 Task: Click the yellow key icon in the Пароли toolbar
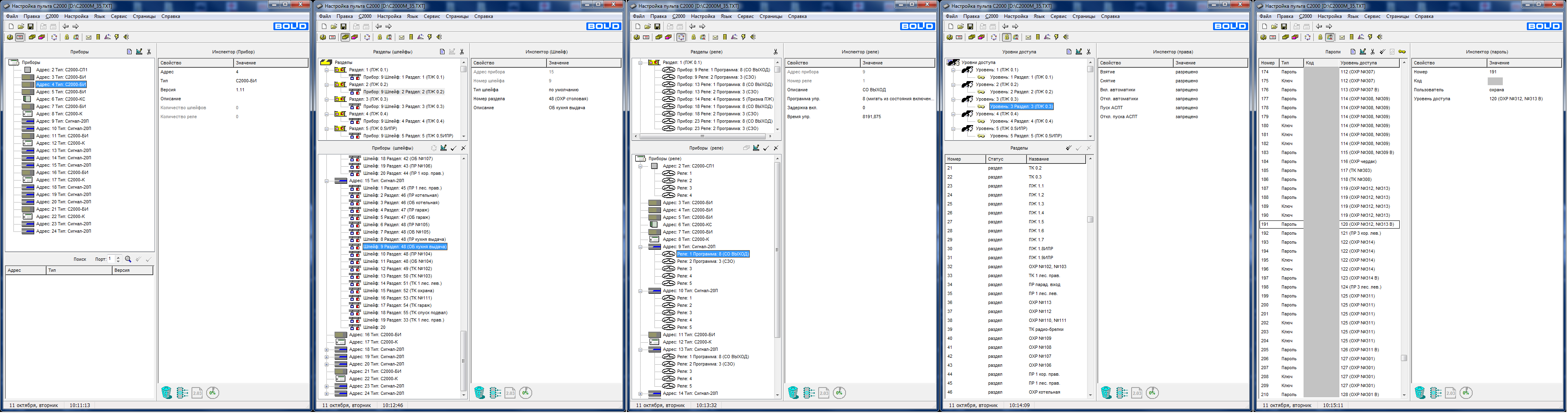coord(1402,52)
